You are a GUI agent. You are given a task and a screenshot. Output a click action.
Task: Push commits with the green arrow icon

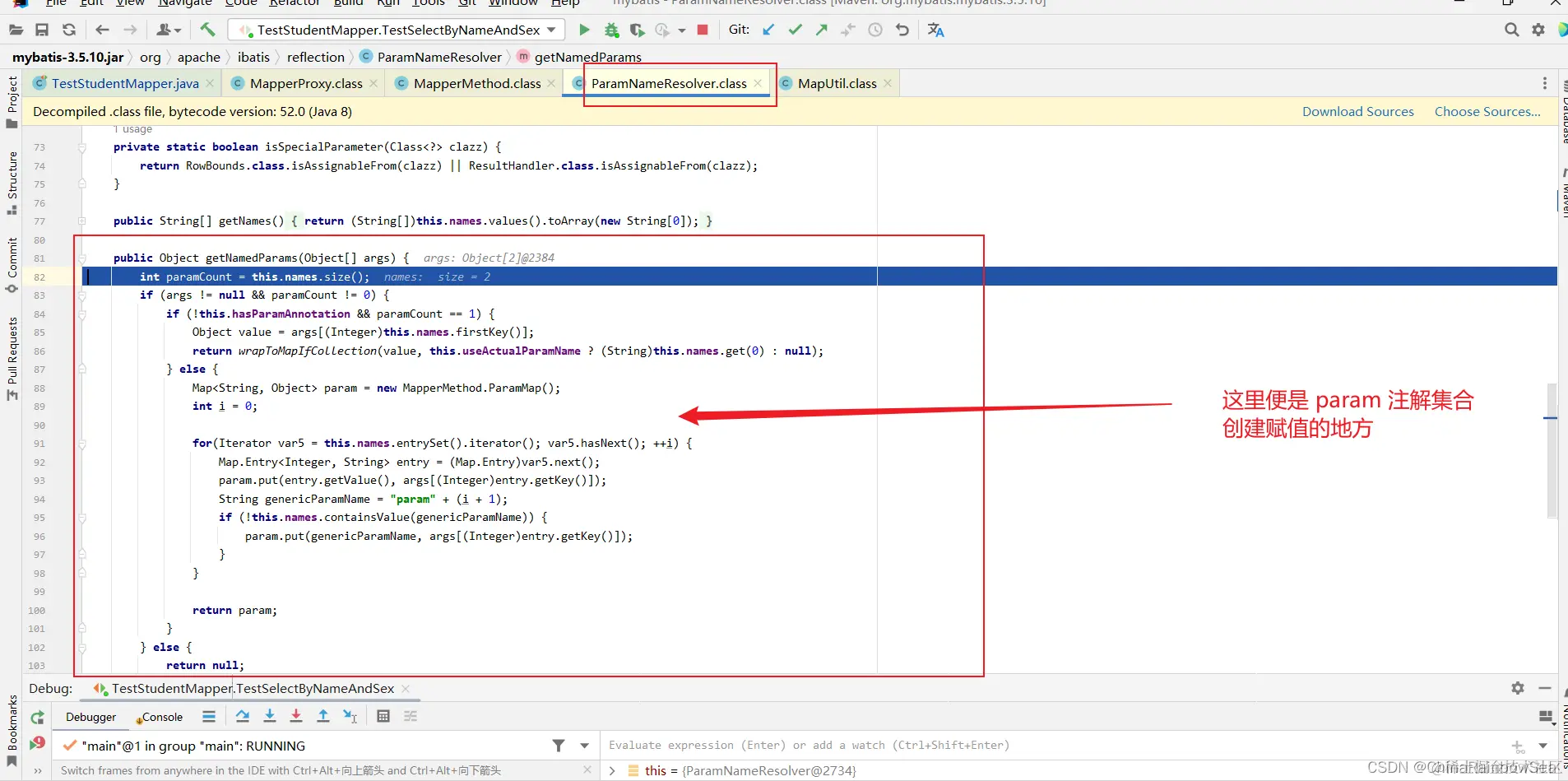821,30
